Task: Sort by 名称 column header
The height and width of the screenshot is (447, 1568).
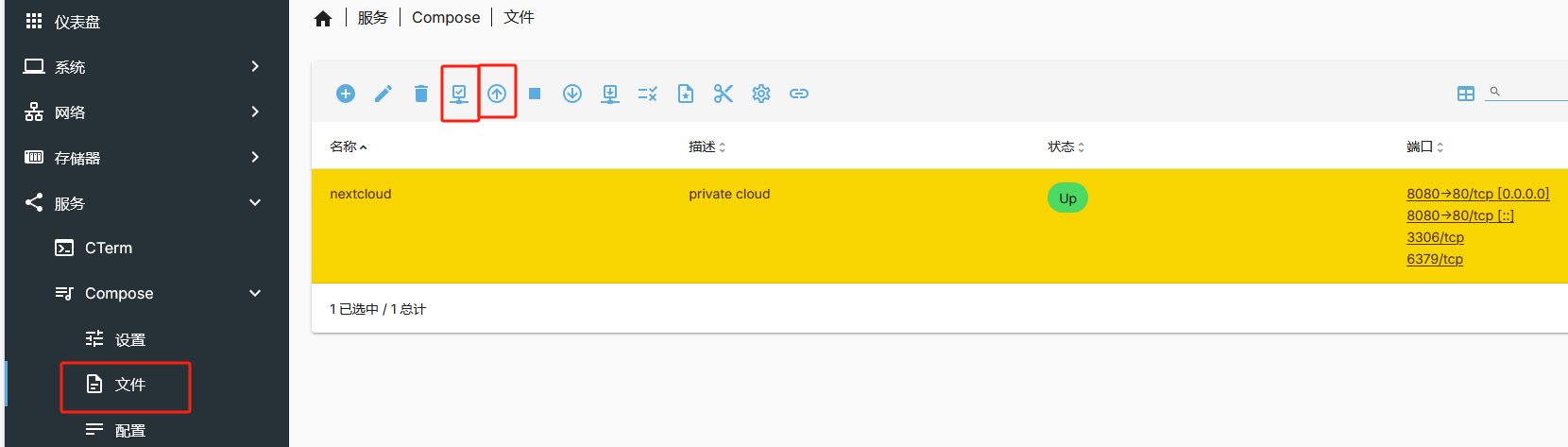Action: click(349, 146)
